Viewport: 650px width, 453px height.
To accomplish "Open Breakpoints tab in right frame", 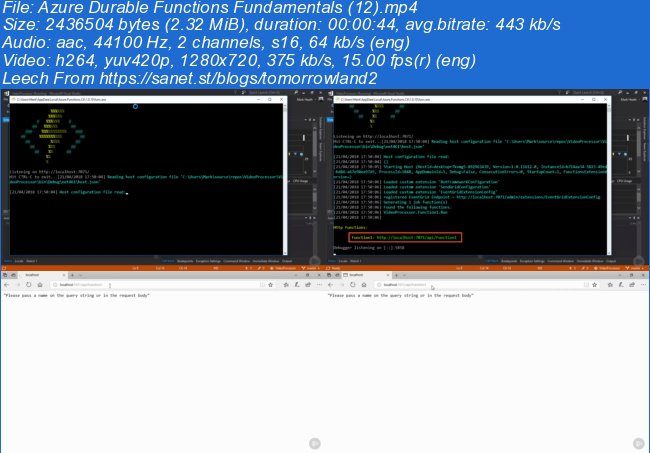I will (509, 261).
